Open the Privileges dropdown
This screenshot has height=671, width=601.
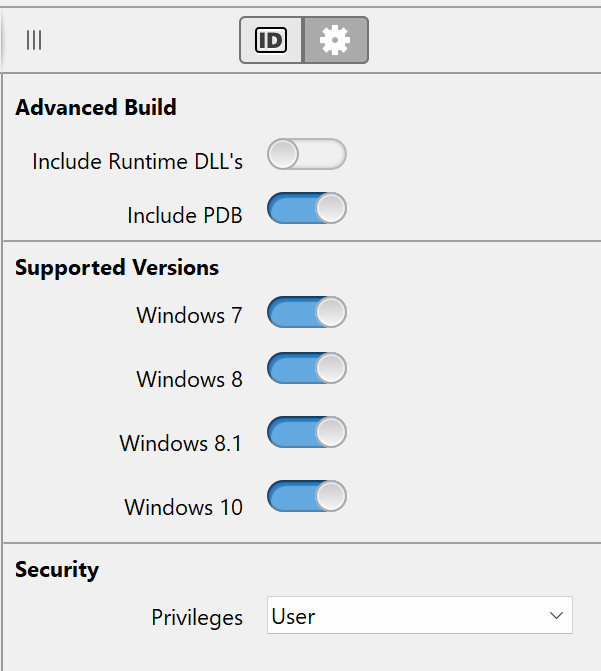[420, 615]
